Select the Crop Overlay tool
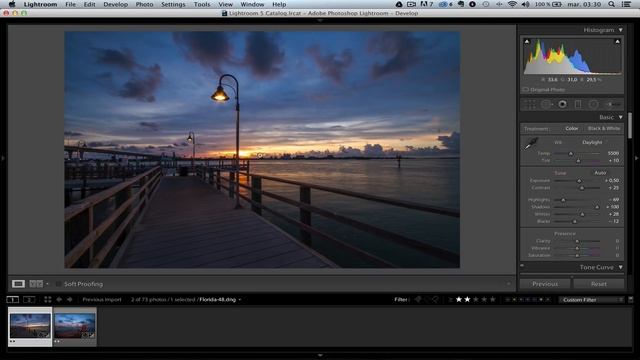This screenshot has height=360, width=640. pos(530,104)
